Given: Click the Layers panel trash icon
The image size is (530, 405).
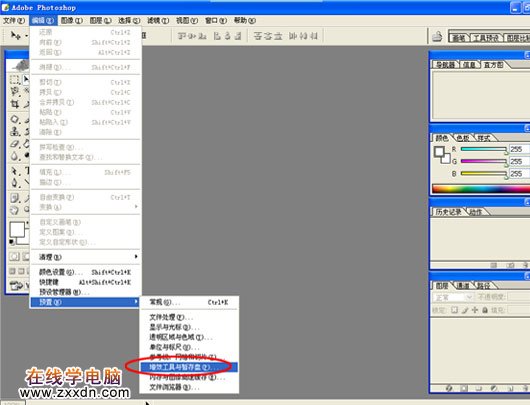Looking at the screenshot, I should pyautogui.click(x=526, y=388).
